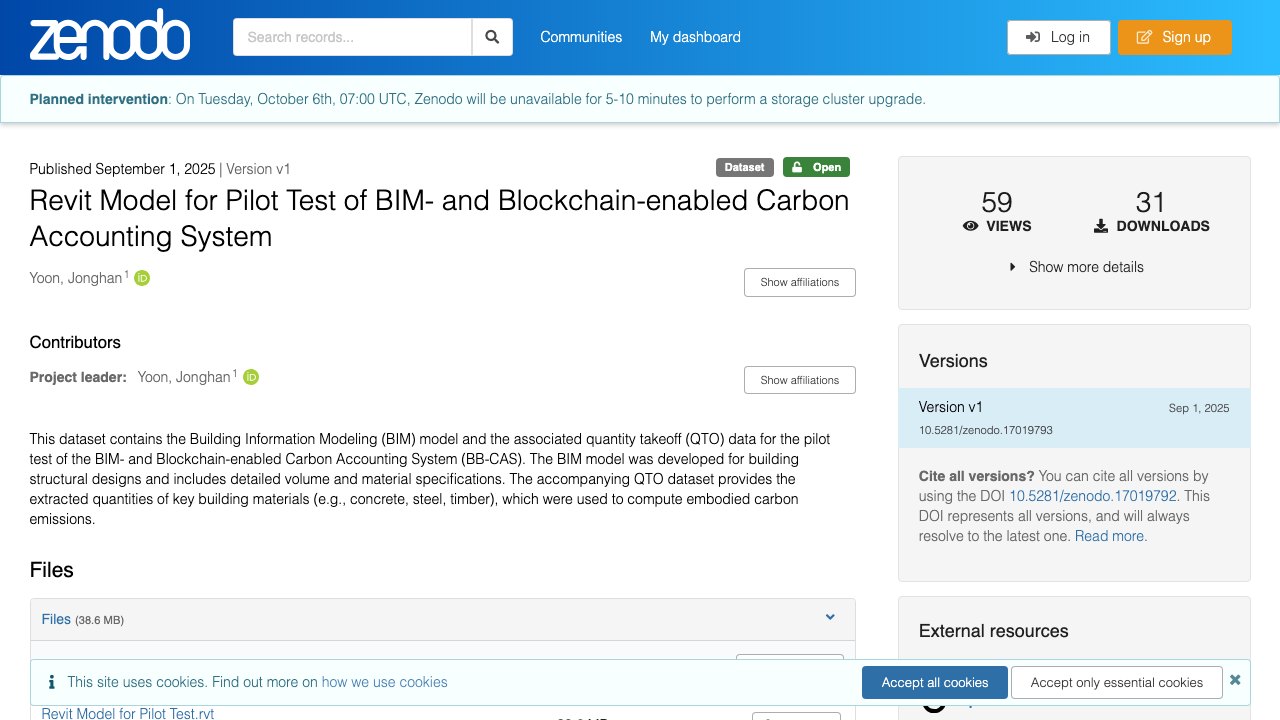Open the Communities menu item
Viewport: 1280px width, 720px height.
(581, 37)
